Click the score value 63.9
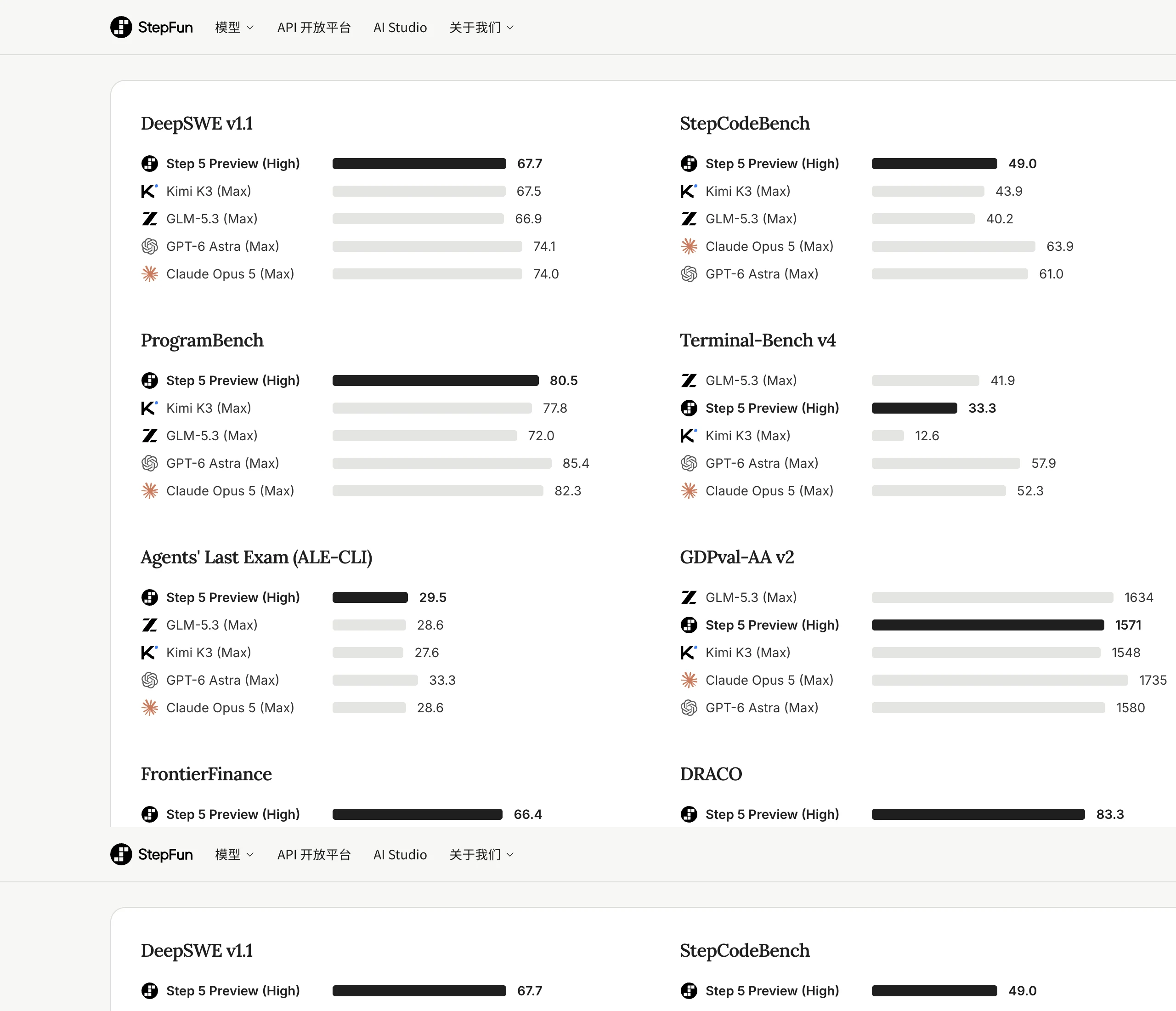The height and width of the screenshot is (1011, 1176). [x=1060, y=246]
